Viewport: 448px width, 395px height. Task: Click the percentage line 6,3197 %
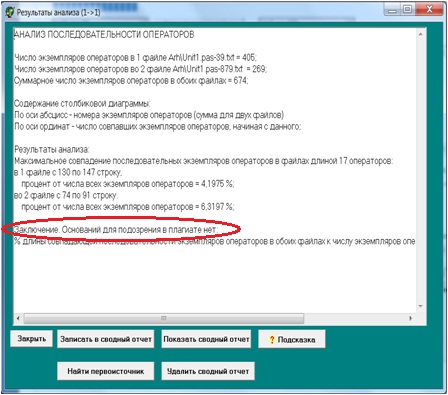pos(128,207)
